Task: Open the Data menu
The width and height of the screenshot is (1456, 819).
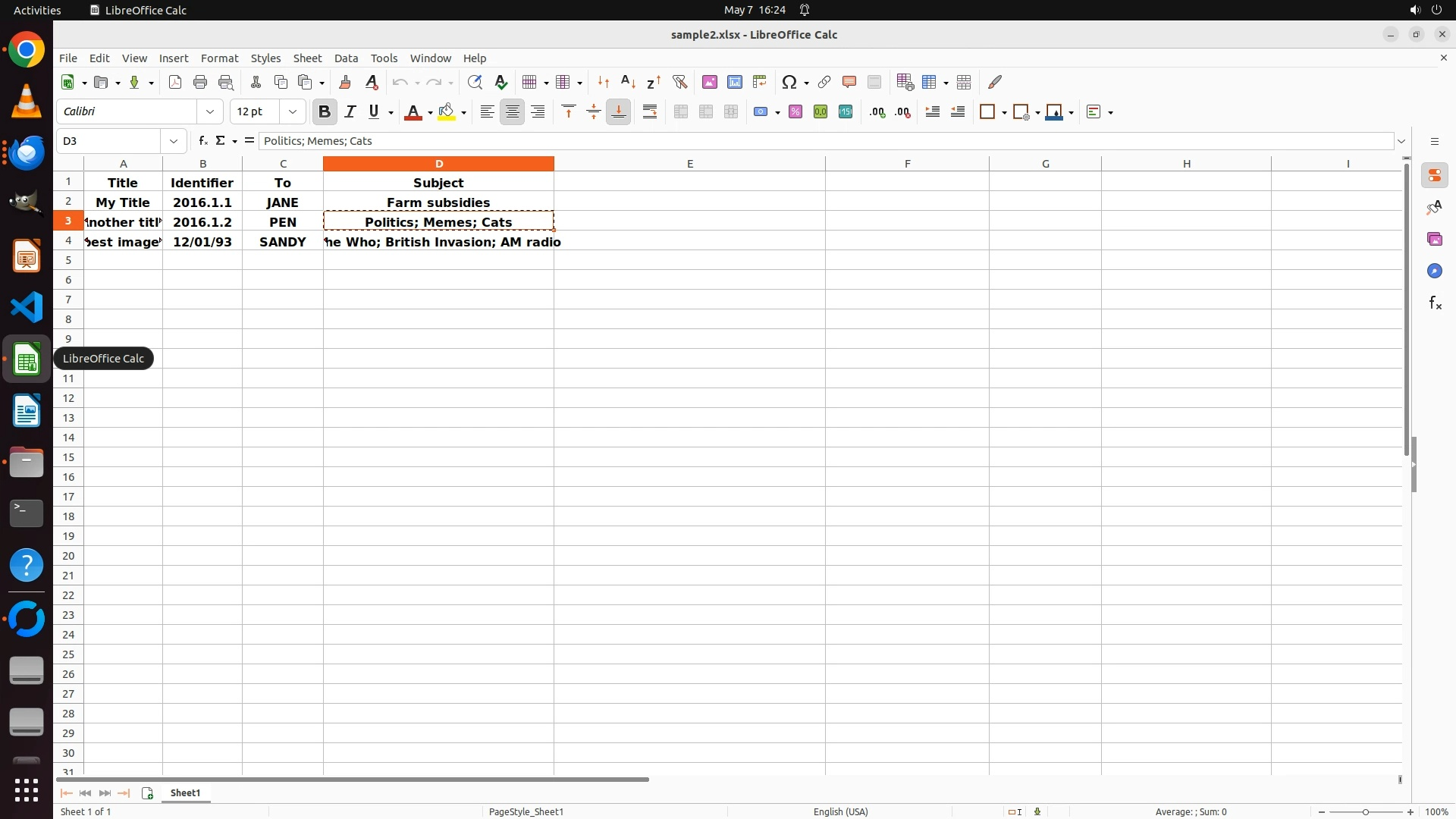Action: [346, 58]
